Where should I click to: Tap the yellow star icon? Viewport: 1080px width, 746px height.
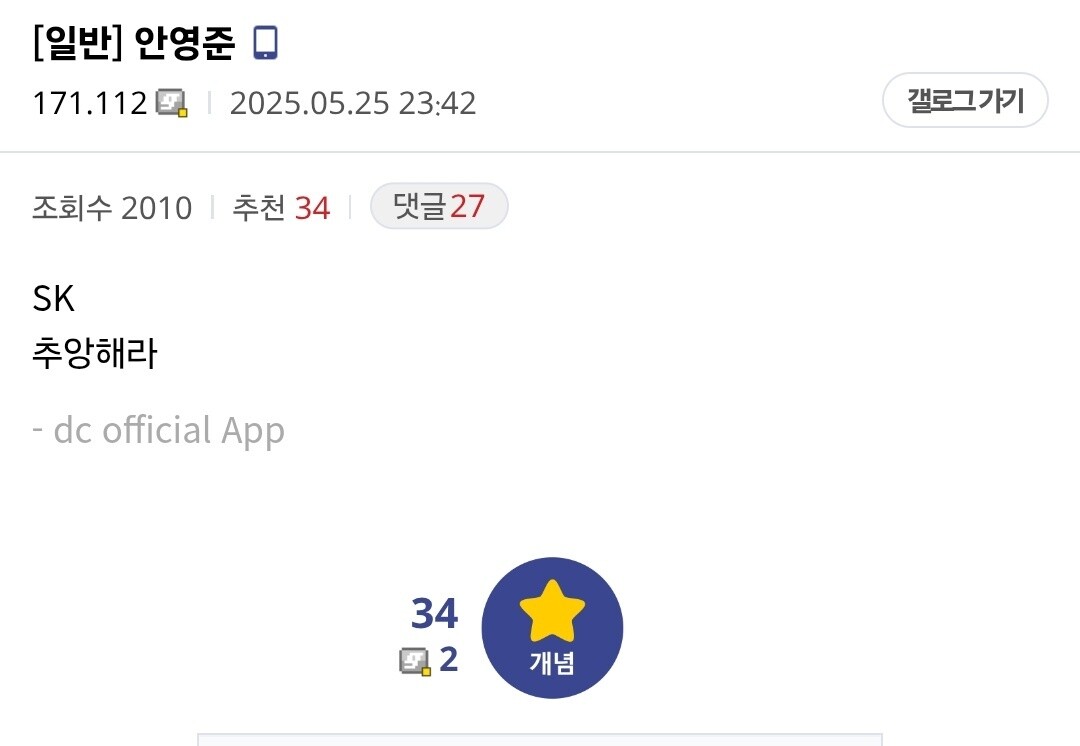[x=552, y=610]
